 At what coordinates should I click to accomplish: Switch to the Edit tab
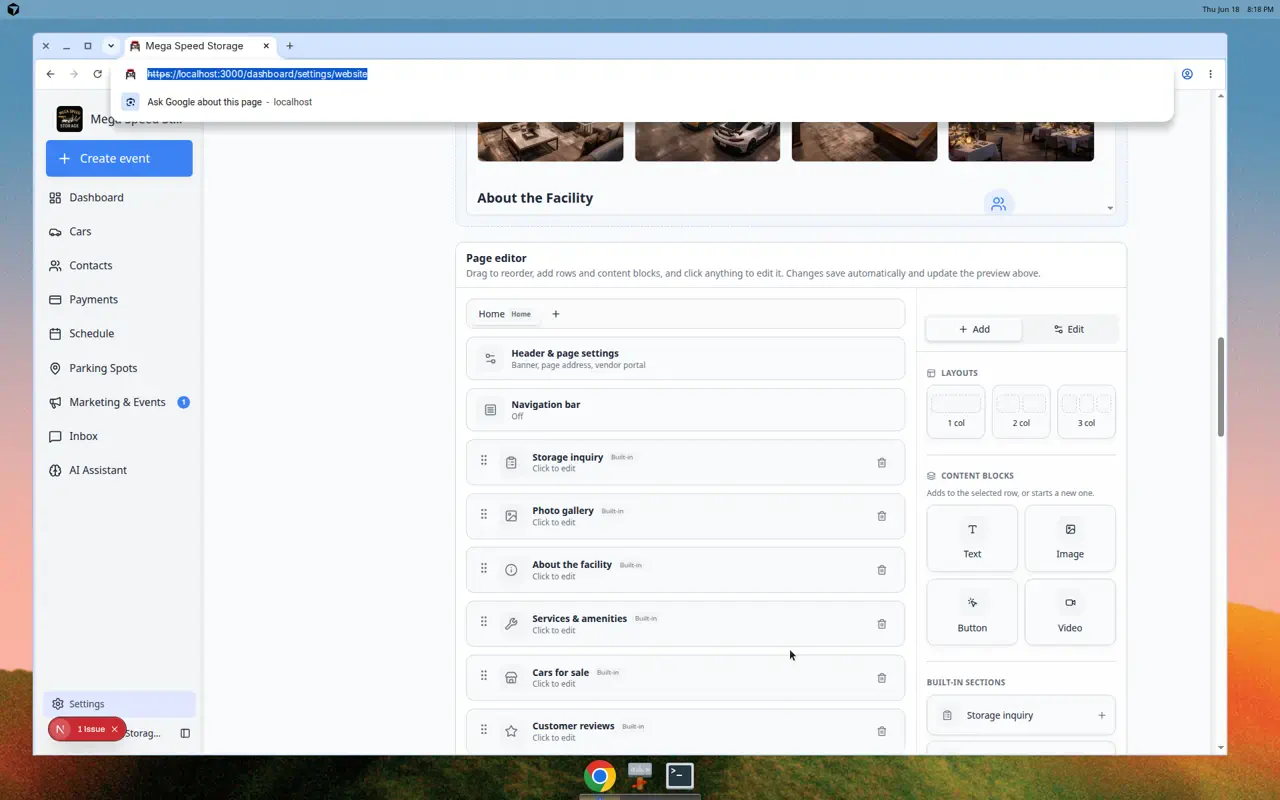tap(1068, 329)
